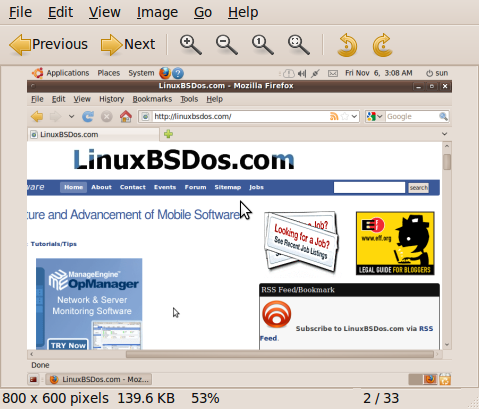The width and height of the screenshot is (479, 409).
Task: Open the image viewer File menu
Action: (20, 12)
